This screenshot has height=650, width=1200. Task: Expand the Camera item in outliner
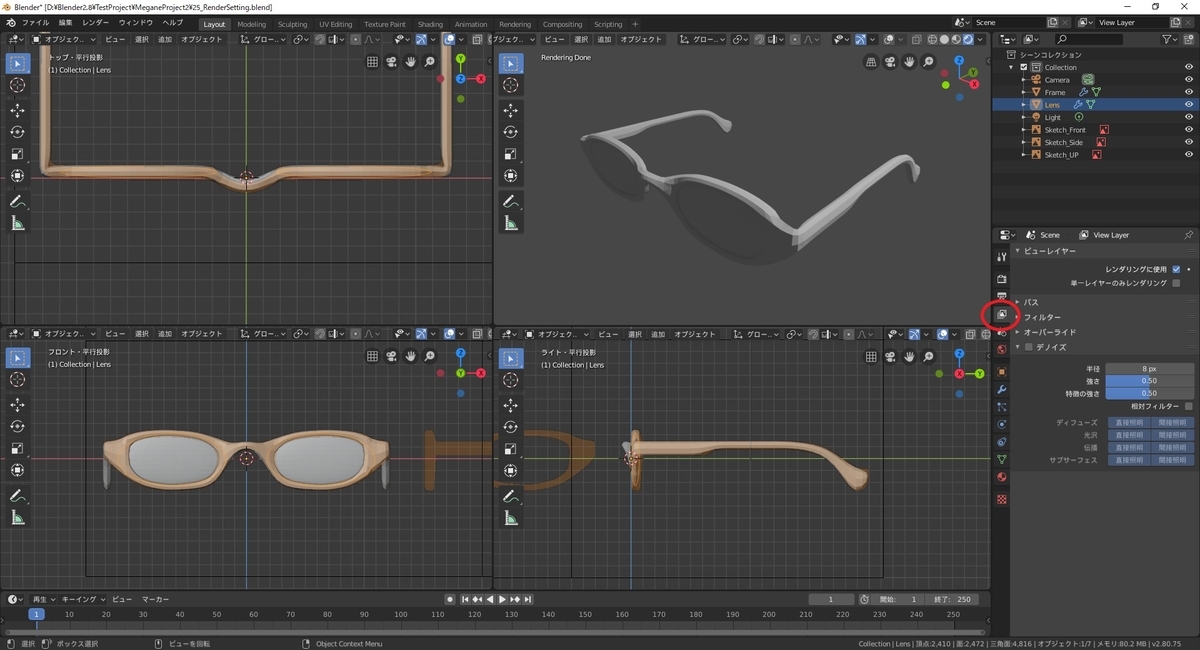click(1024, 80)
